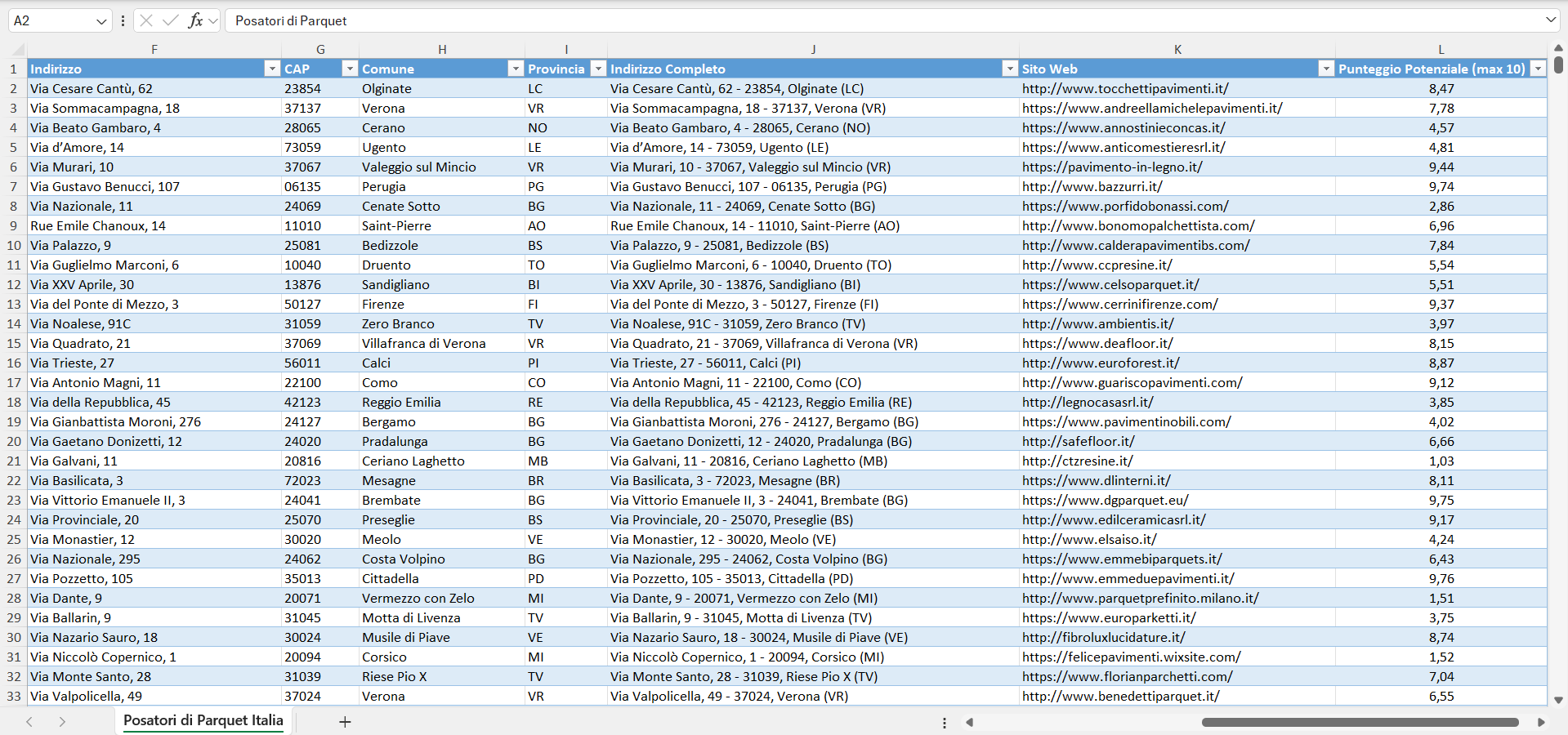The image size is (1568, 735).
Task: Select Comune cell Cerano
Action: pos(442,127)
